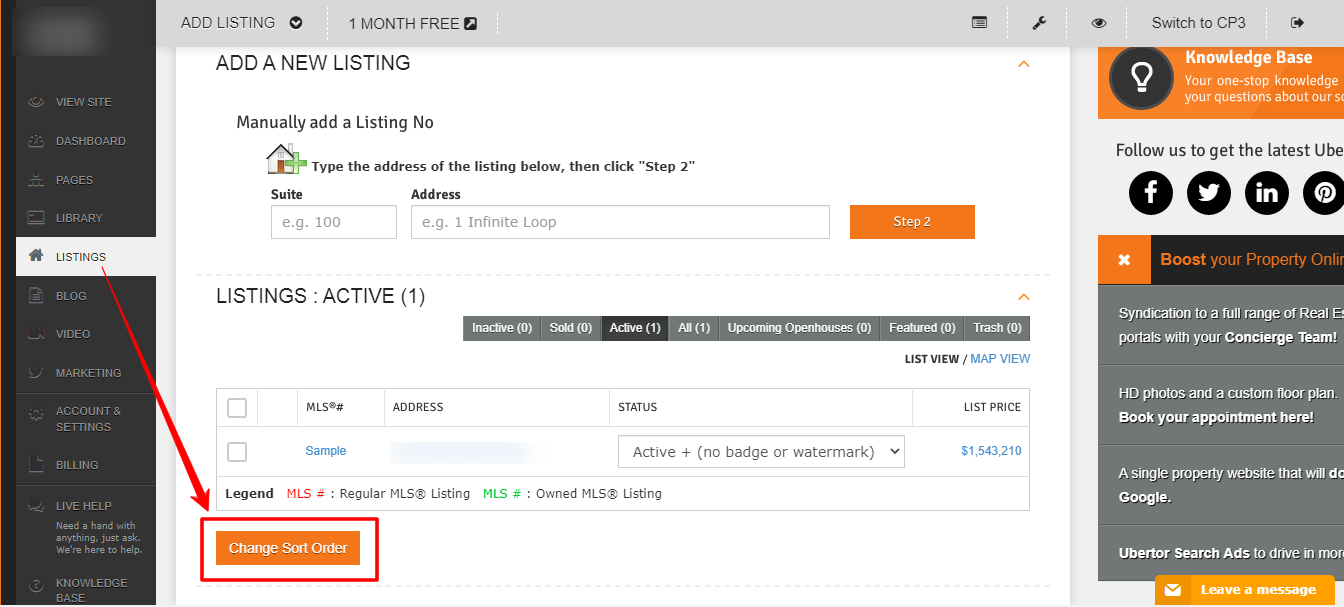Open the LinkedIn social icon
Screen dimensions: 1344x607
[1267, 192]
